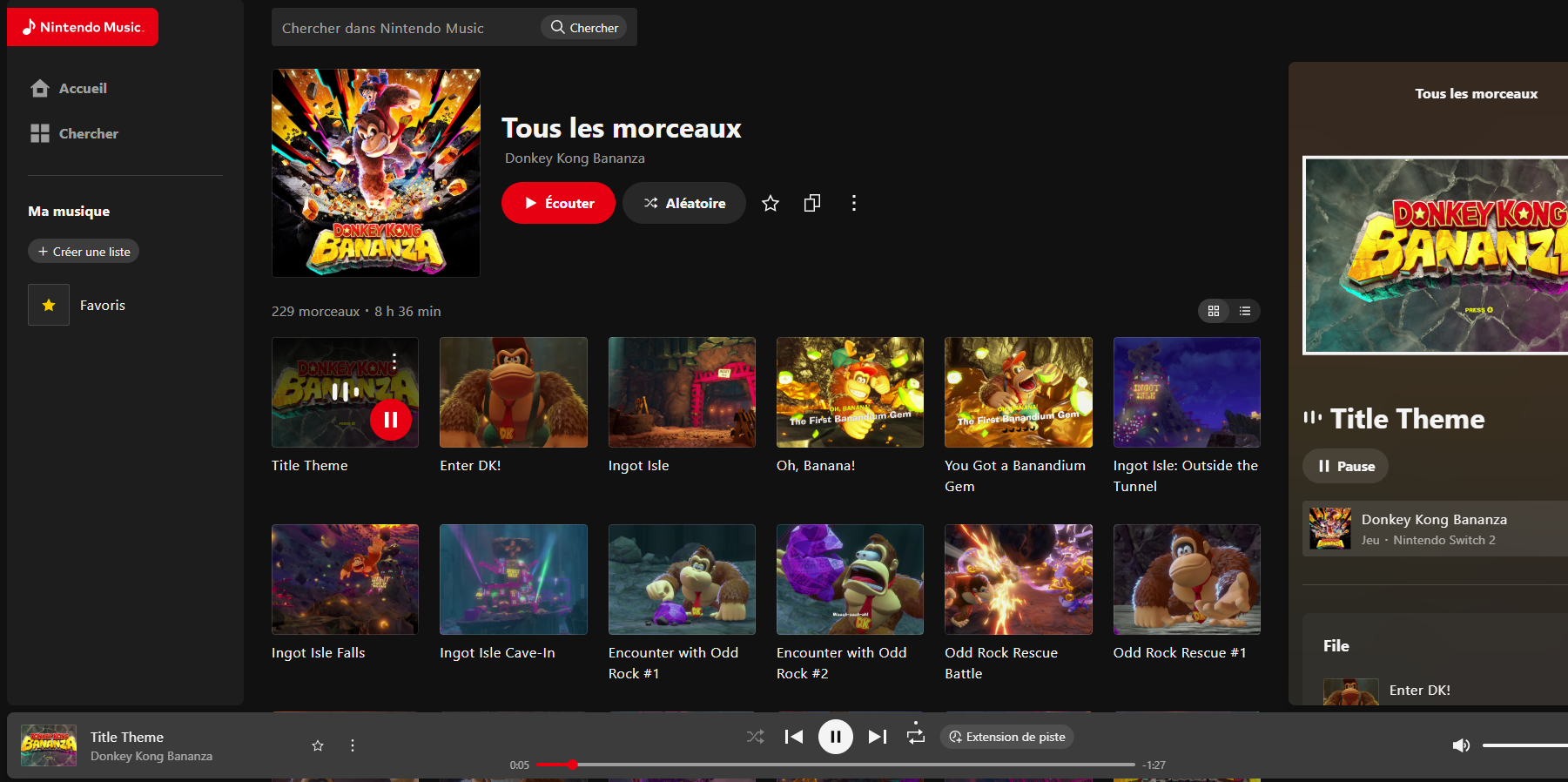This screenshot has width=1568, height=782.
Task: Click the Aléatoire shuffle button
Action: click(684, 203)
